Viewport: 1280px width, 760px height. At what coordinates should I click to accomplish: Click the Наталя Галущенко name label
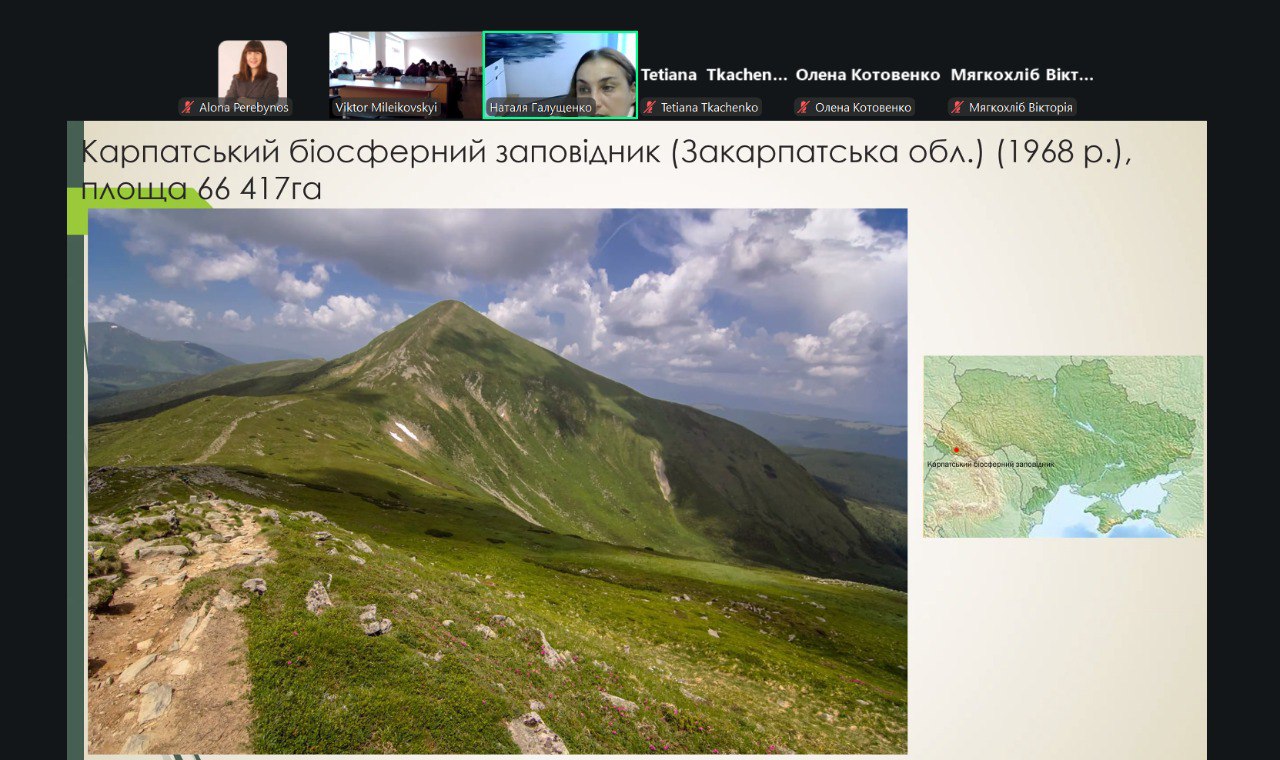tap(541, 107)
